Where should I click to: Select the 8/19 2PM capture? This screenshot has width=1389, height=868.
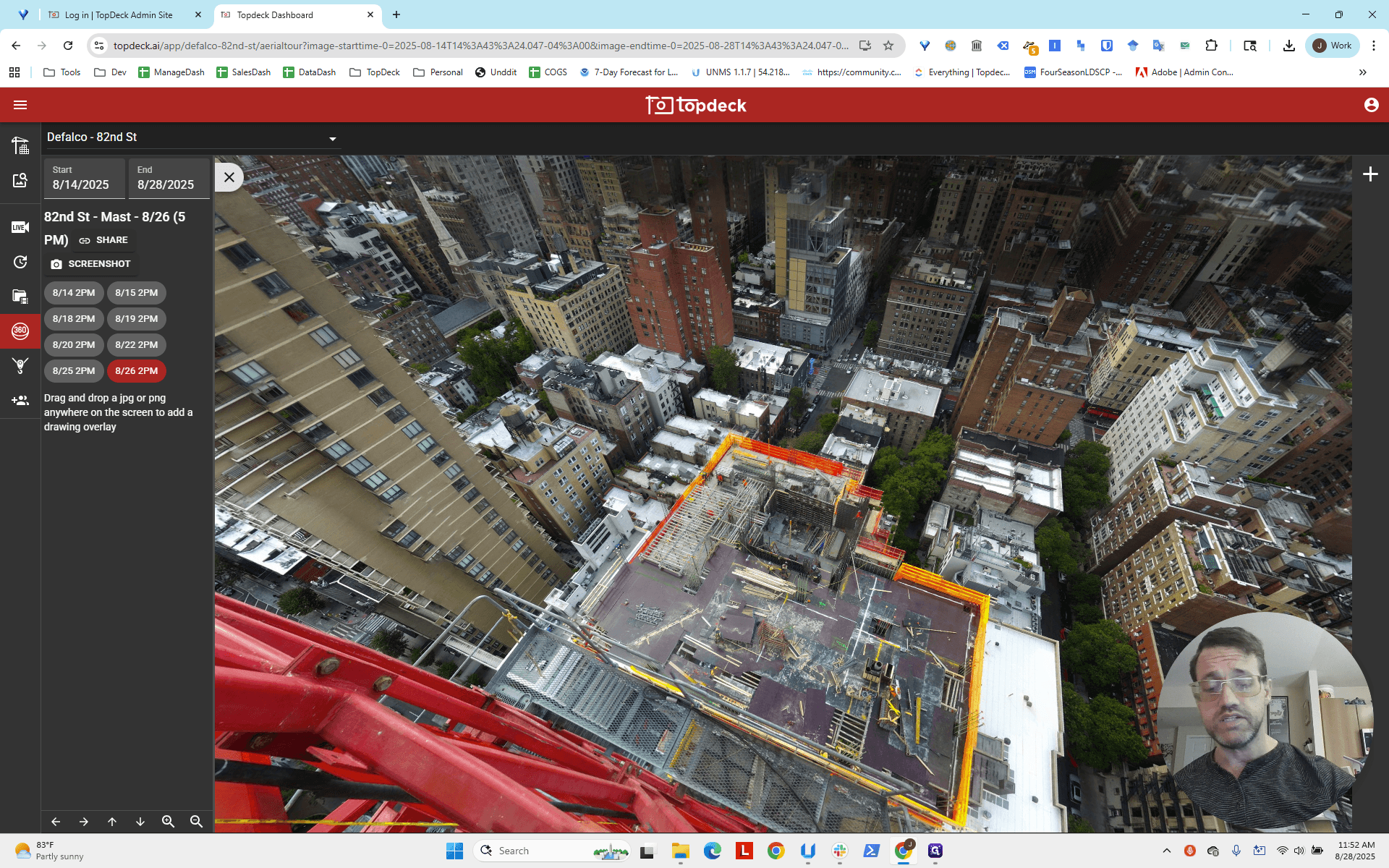pos(137,319)
